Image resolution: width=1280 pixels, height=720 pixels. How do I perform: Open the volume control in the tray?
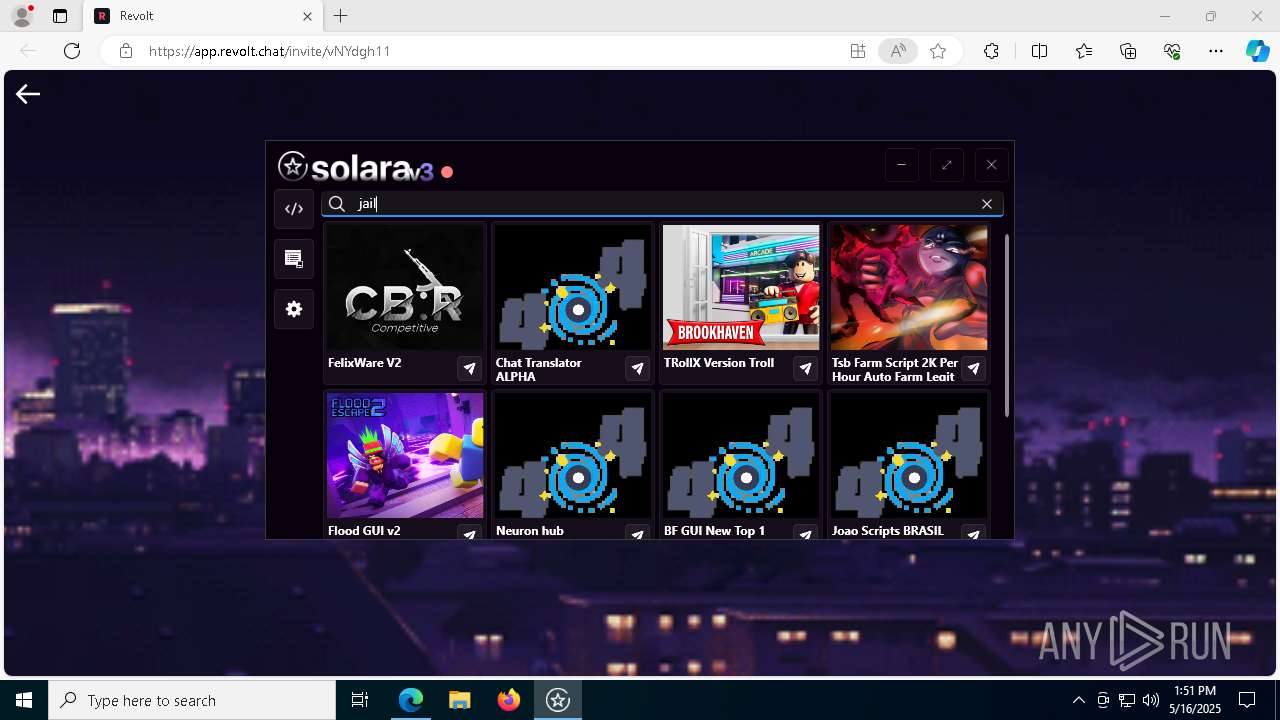tap(1150, 700)
